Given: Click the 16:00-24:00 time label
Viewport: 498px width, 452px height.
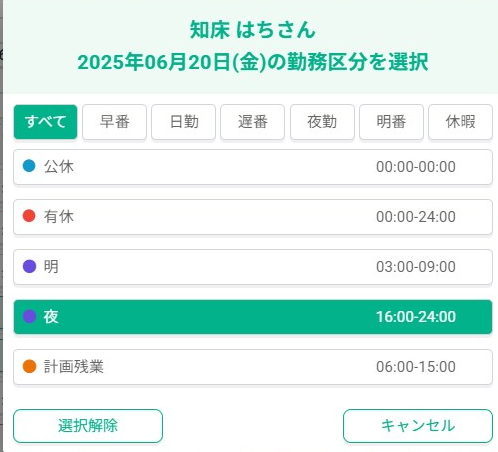Looking at the screenshot, I should pyautogui.click(x=416, y=317).
